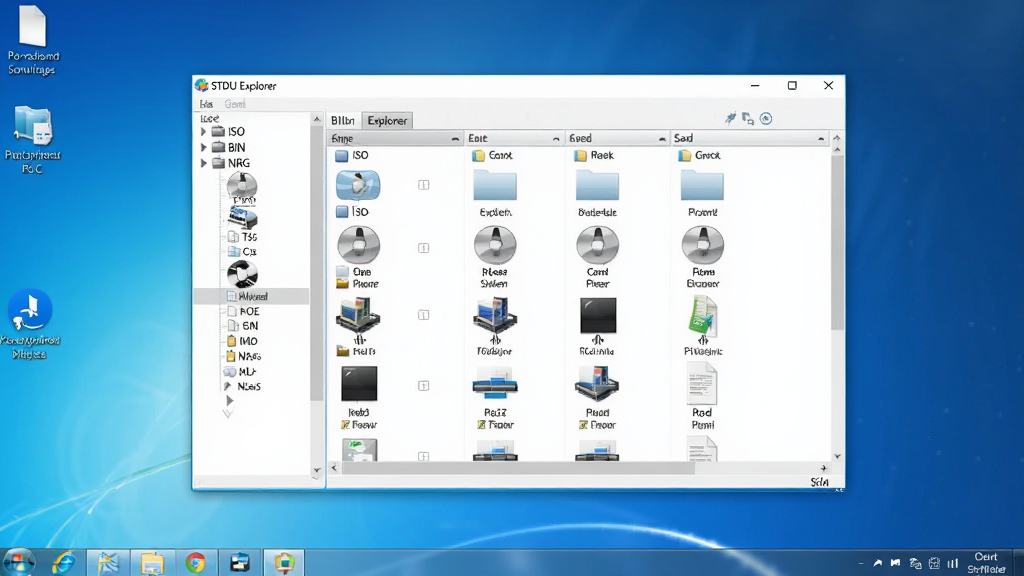The height and width of the screenshot is (576, 1024).
Task: Click the tree panel scroll-down arrow
Action: pyautogui.click(x=317, y=470)
